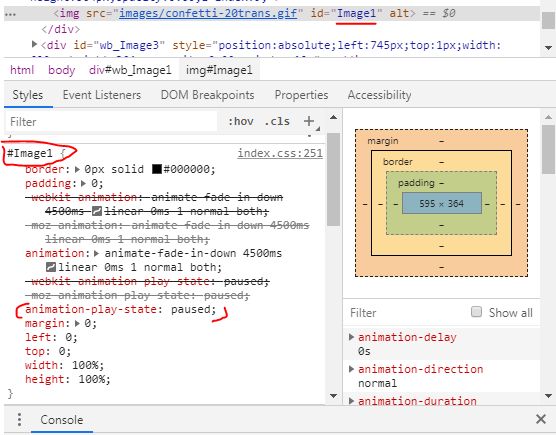Expand the margin shorthand property

point(77,323)
